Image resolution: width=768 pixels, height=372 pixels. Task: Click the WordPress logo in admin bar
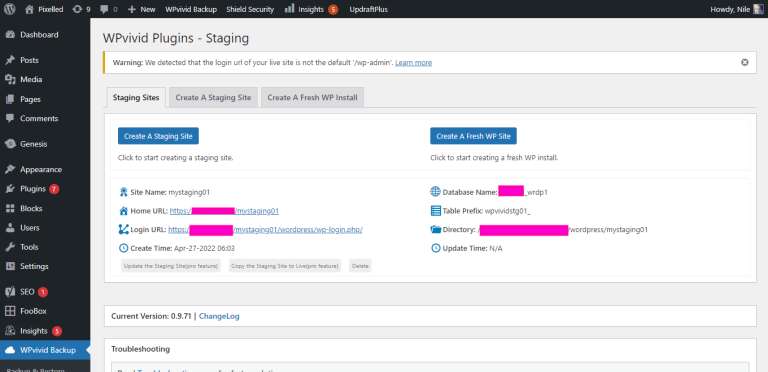click(9, 9)
